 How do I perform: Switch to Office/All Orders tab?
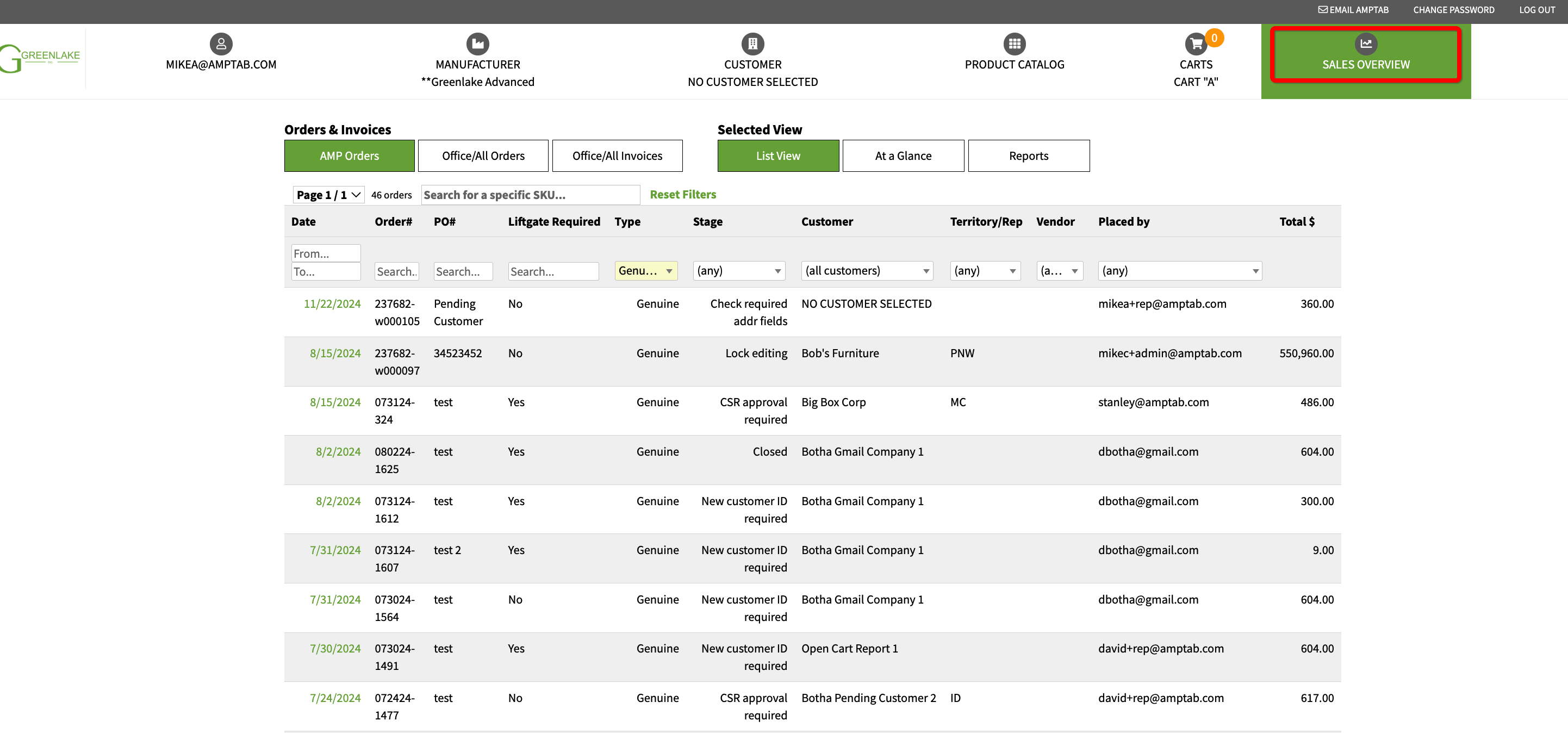(x=483, y=156)
